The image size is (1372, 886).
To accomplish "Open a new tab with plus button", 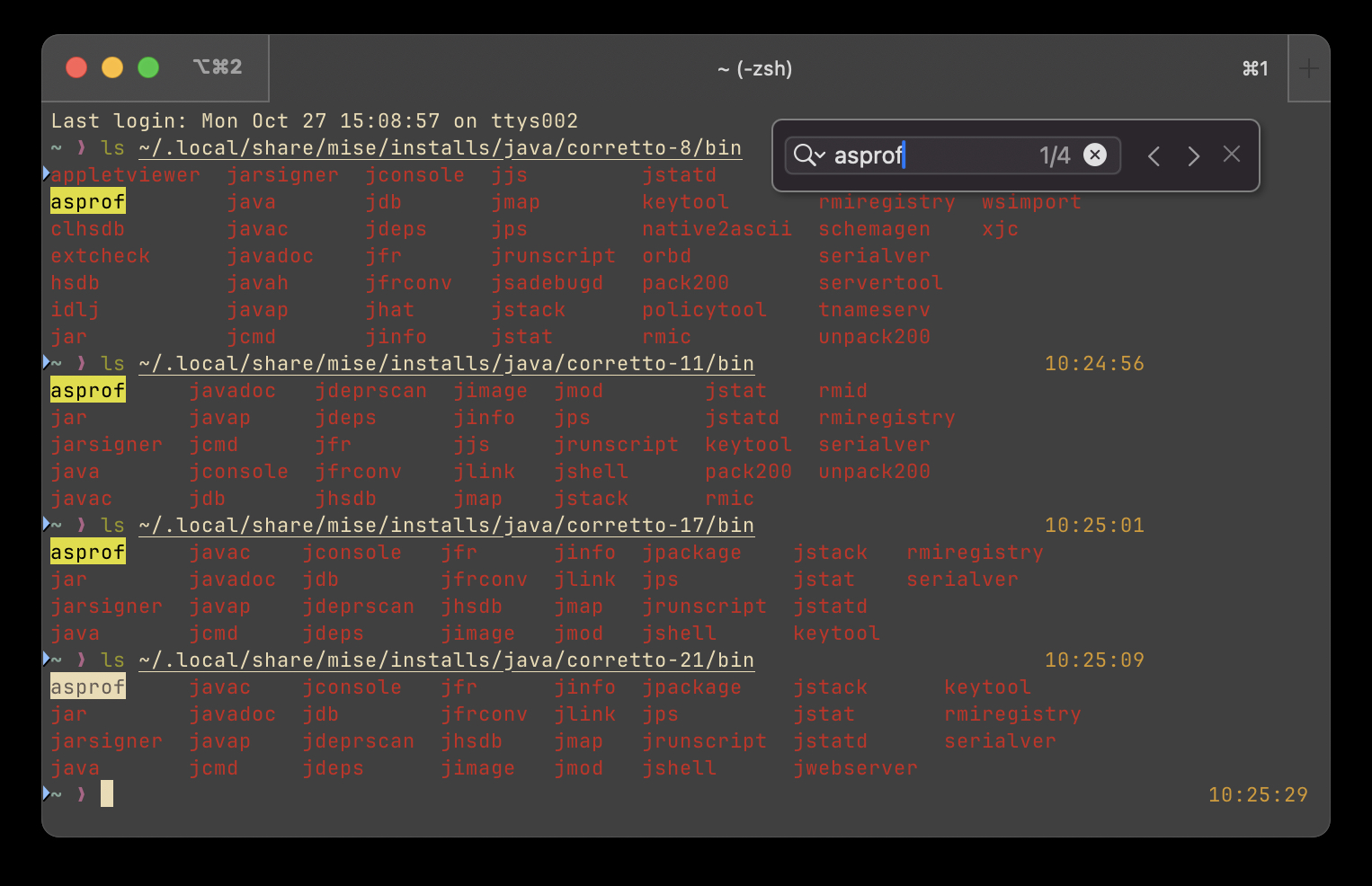I will click(x=1308, y=68).
